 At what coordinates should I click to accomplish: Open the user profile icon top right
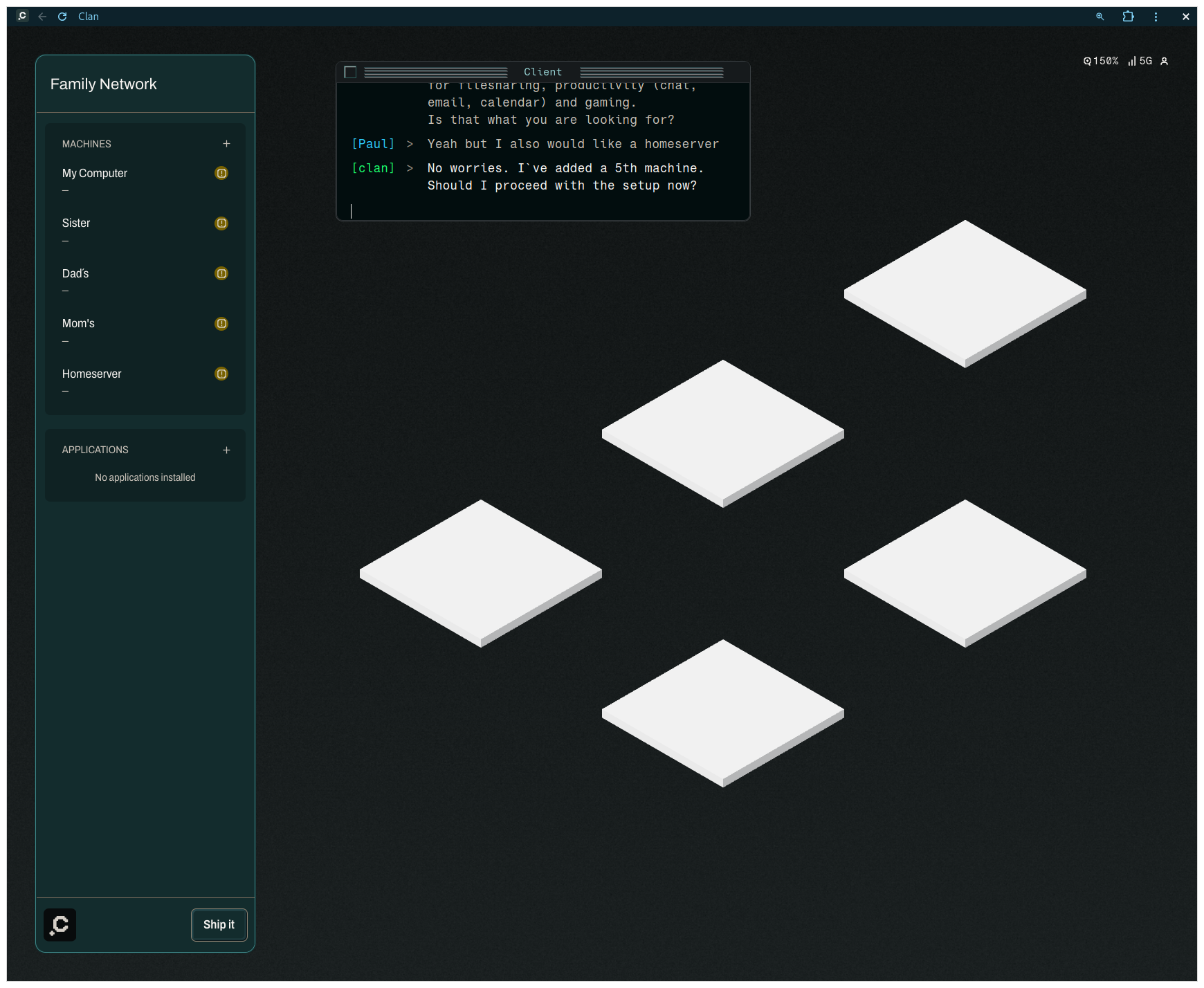tap(1165, 62)
